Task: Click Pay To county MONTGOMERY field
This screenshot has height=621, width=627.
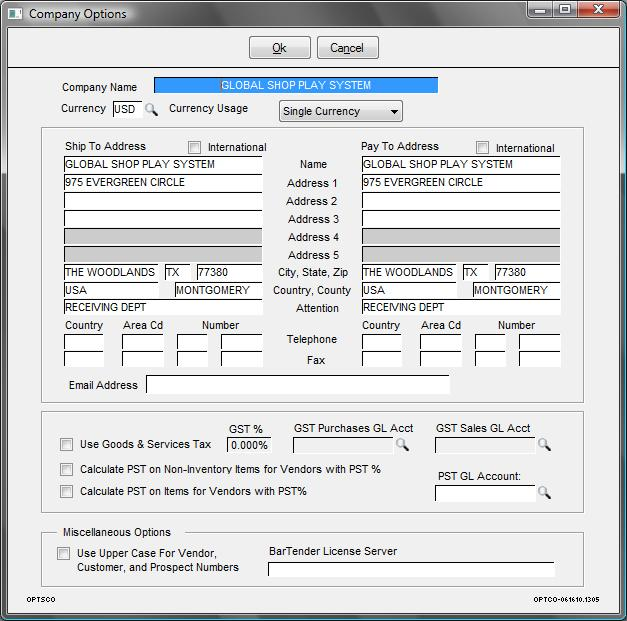Action: 517,290
